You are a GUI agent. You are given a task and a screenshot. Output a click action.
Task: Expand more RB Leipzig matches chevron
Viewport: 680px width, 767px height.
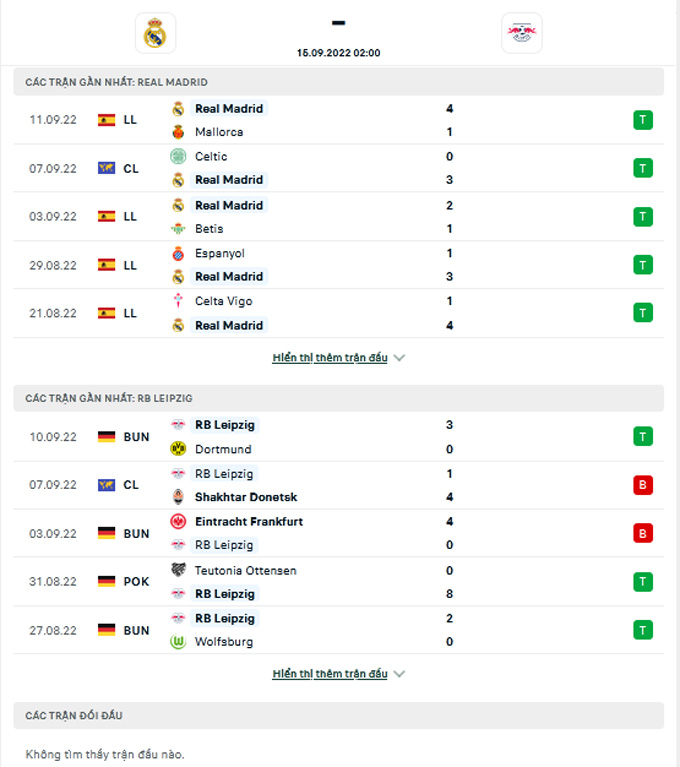pyautogui.click(x=399, y=674)
